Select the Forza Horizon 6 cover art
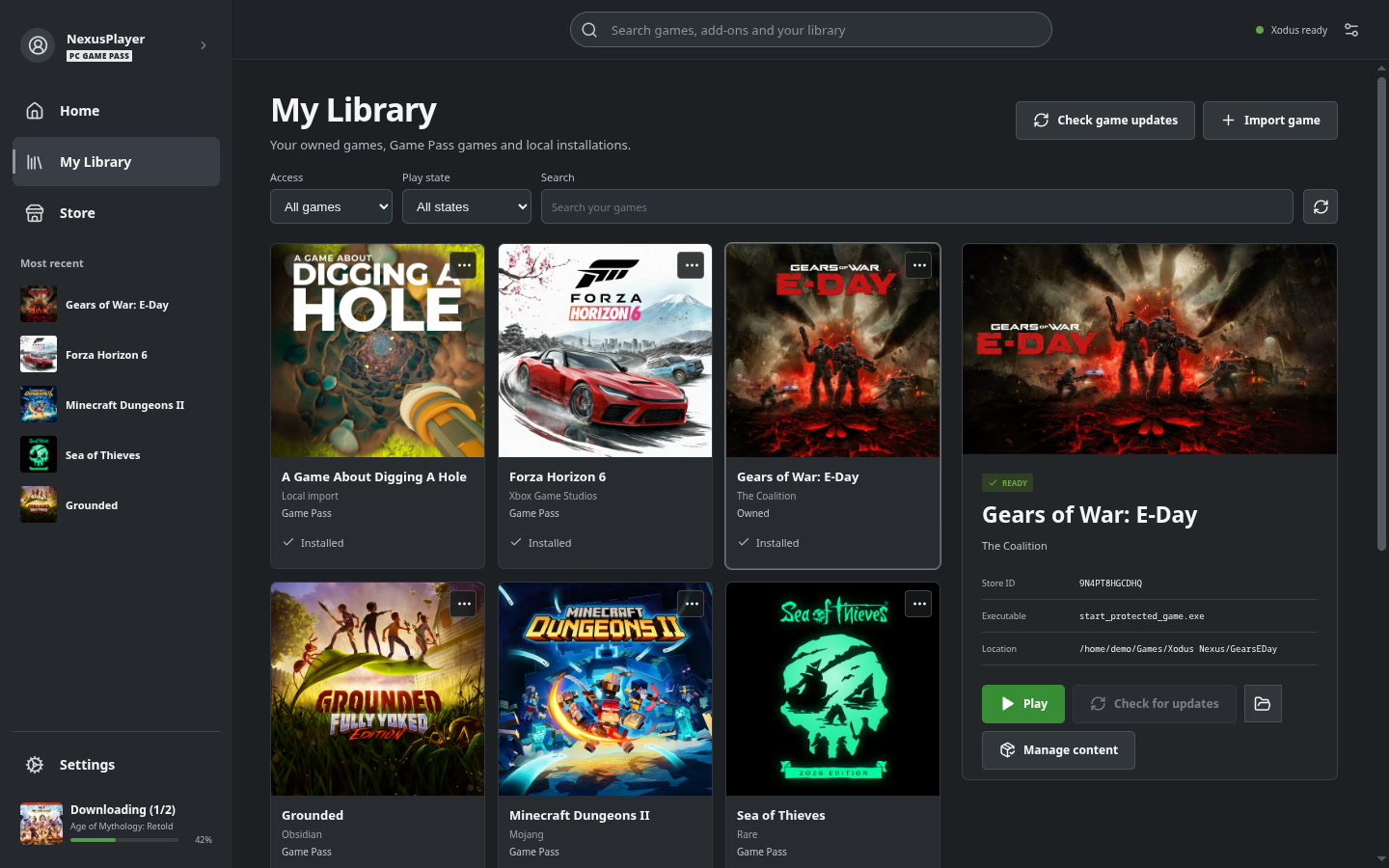 pyautogui.click(x=605, y=351)
